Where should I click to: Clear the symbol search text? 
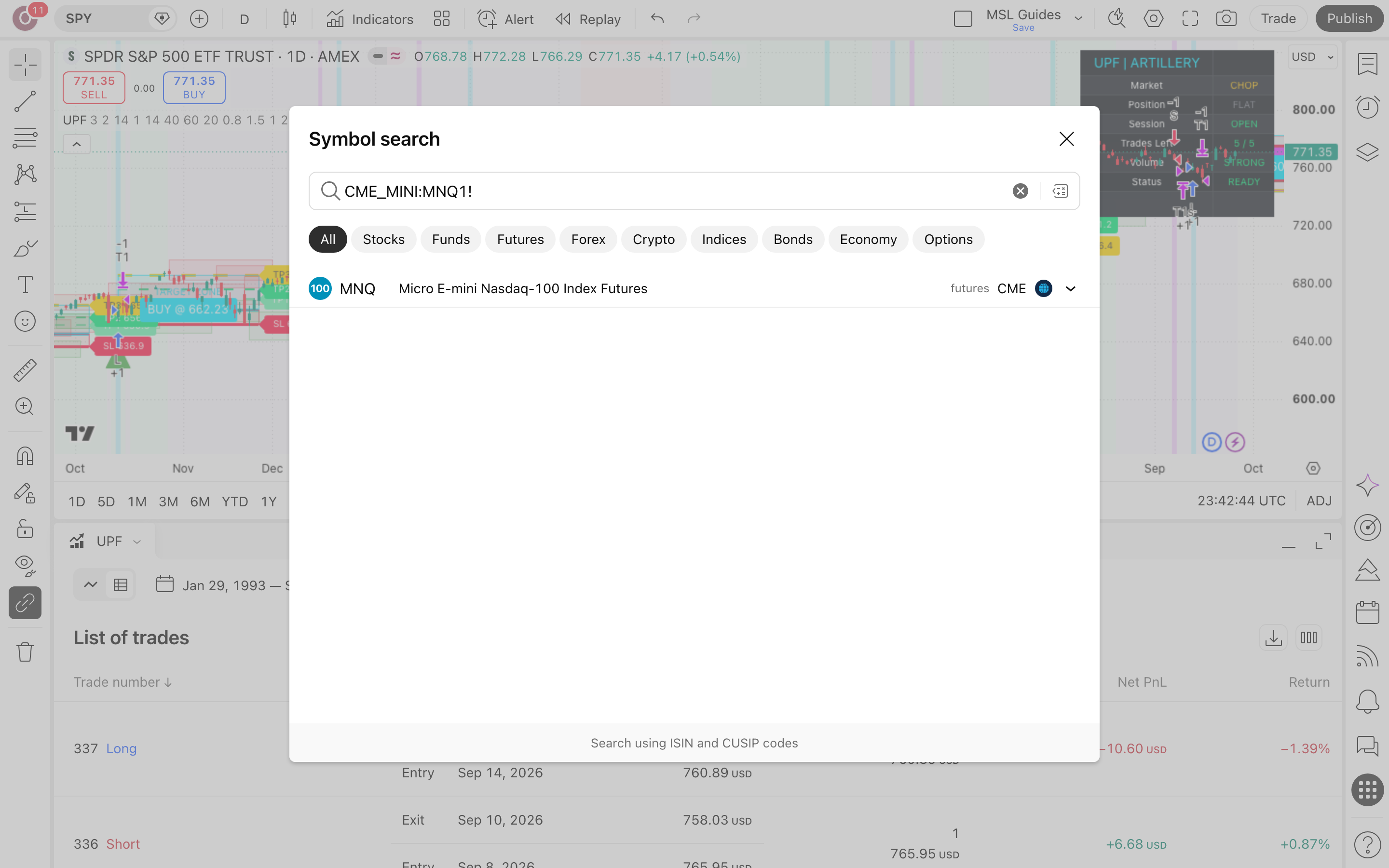tap(1020, 191)
